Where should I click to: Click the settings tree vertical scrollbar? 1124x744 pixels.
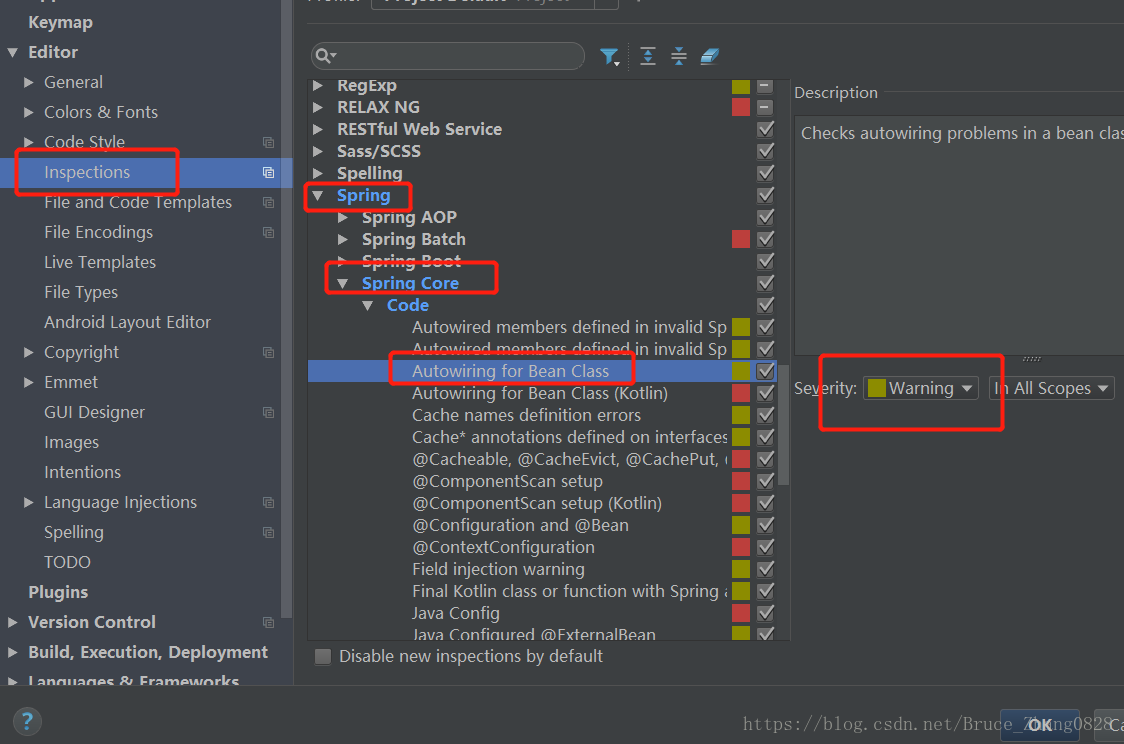[287, 308]
